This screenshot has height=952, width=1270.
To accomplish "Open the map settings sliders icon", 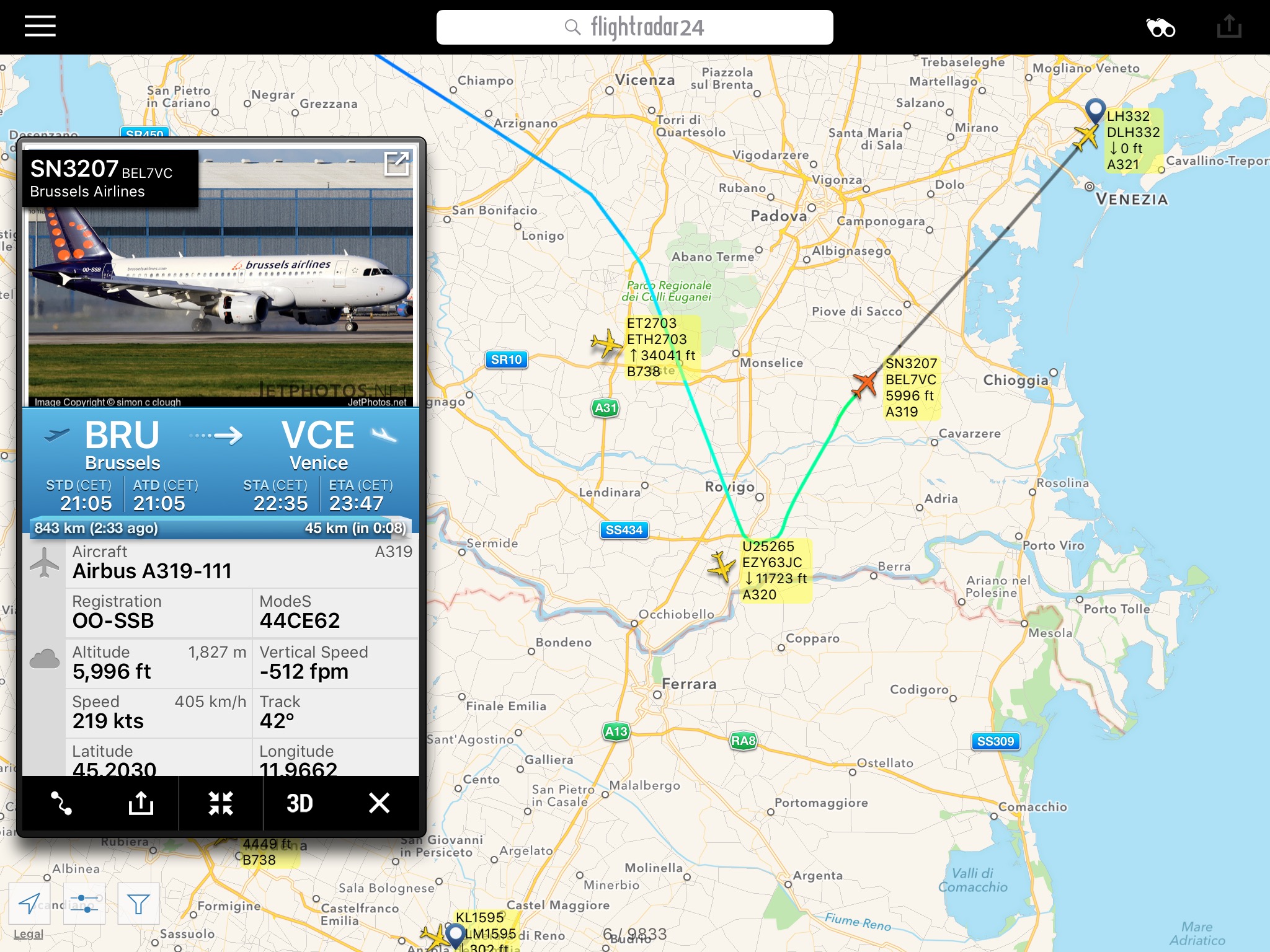I will (x=84, y=903).
